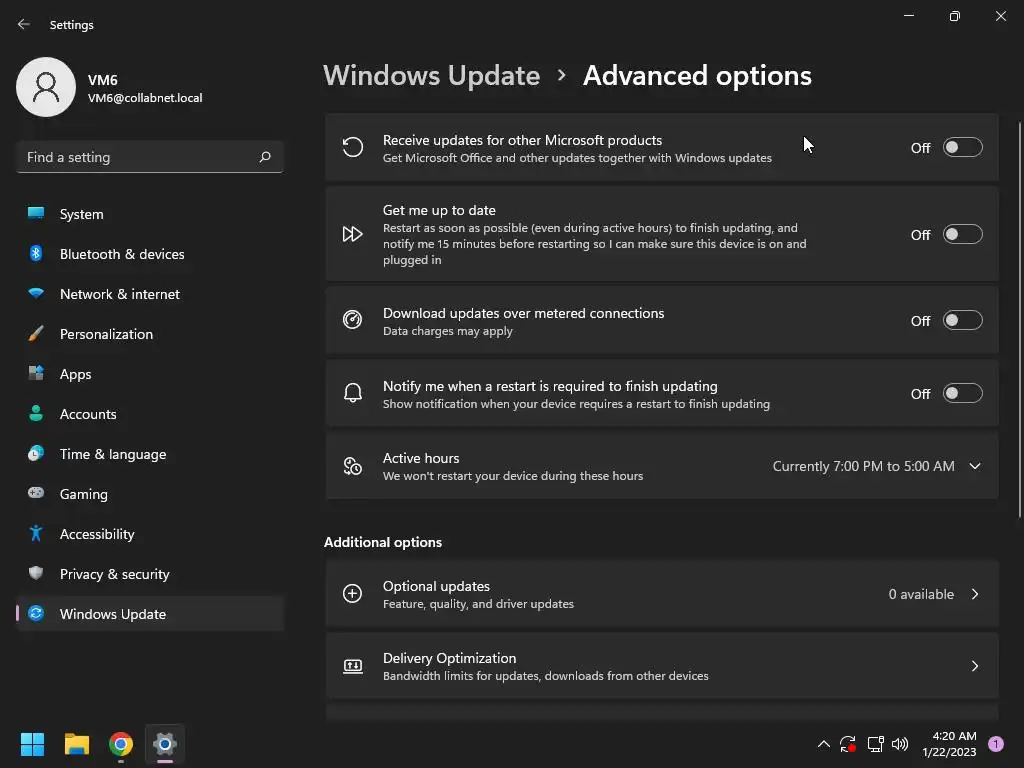Open the notification badge in system tray
The width and height of the screenshot is (1024, 768).
click(996, 744)
